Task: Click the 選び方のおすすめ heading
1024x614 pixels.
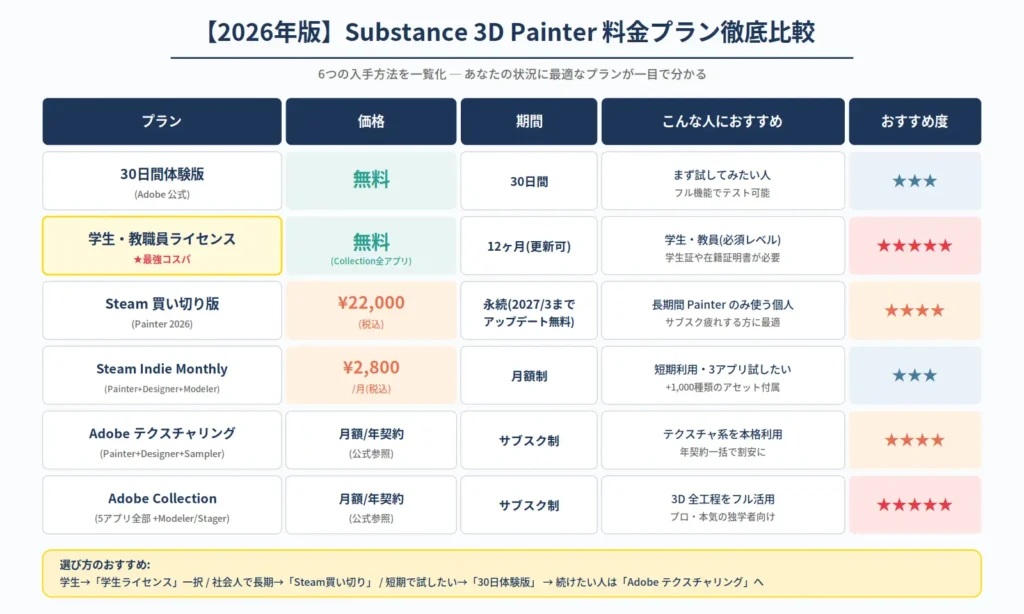Action: click(x=104, y=564)
